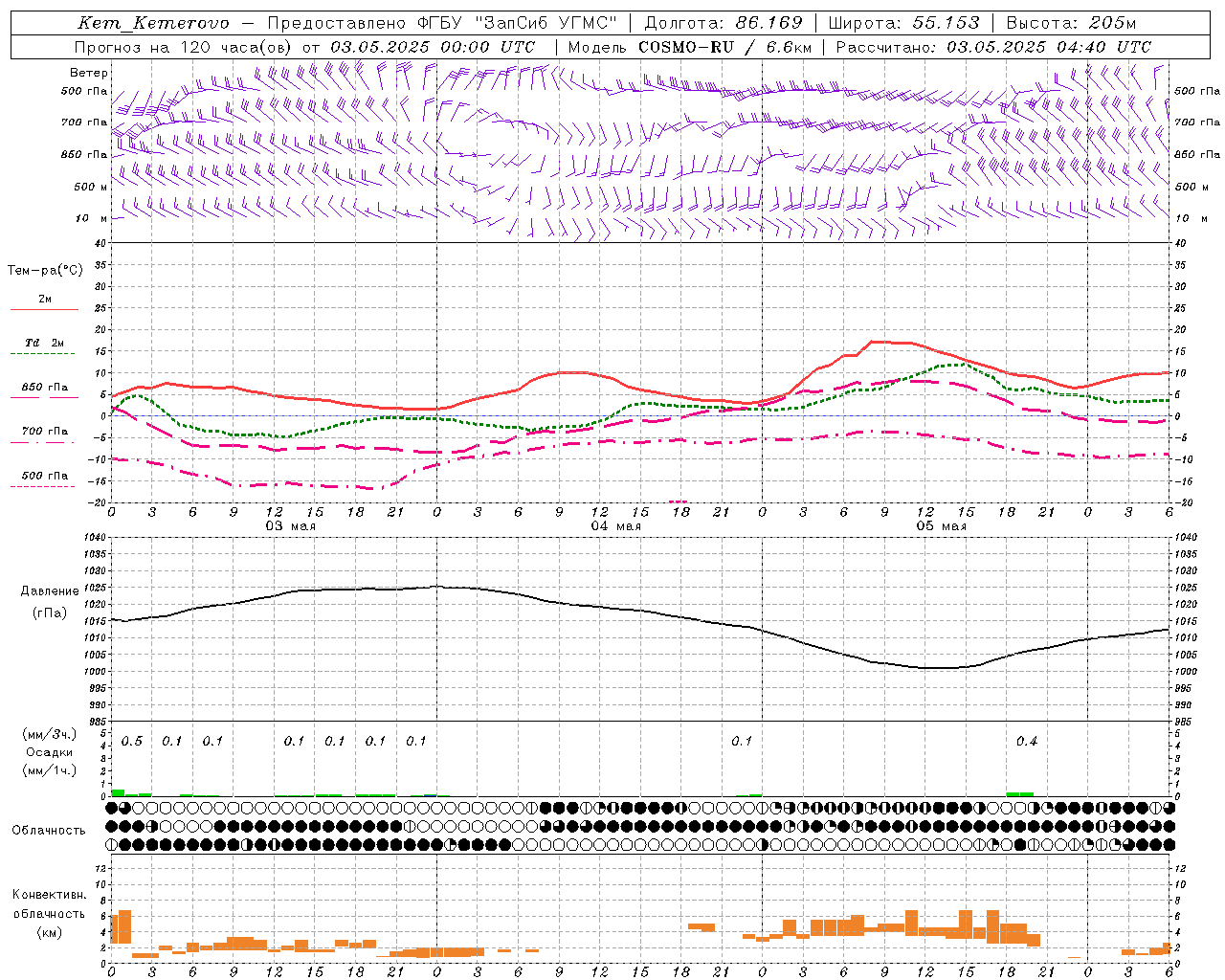
Task: Click the 05 мая date label
Action: pyautogui.click(x=941, y=526)
